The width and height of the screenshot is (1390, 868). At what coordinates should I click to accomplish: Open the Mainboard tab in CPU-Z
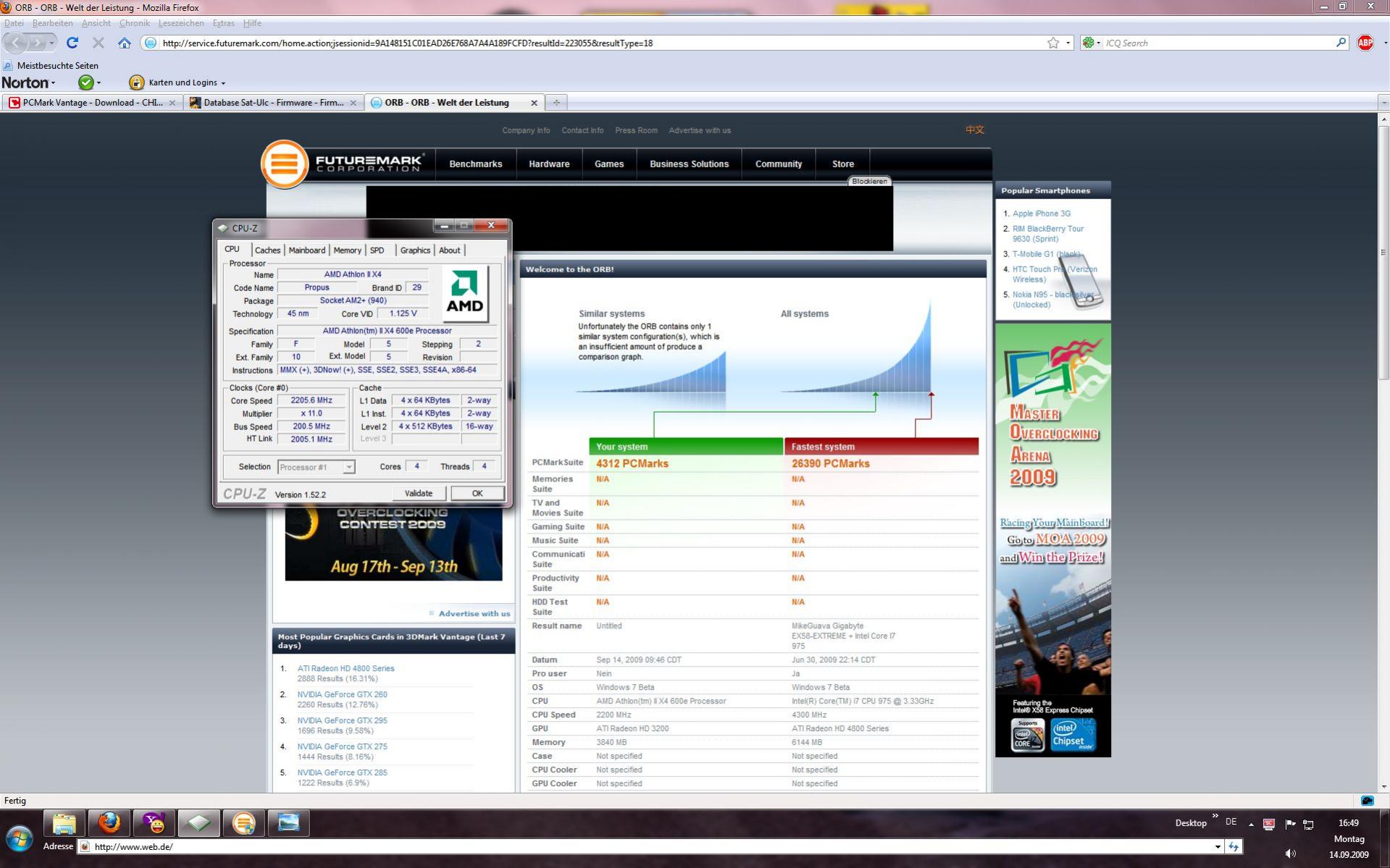click(x=306, y=250)
